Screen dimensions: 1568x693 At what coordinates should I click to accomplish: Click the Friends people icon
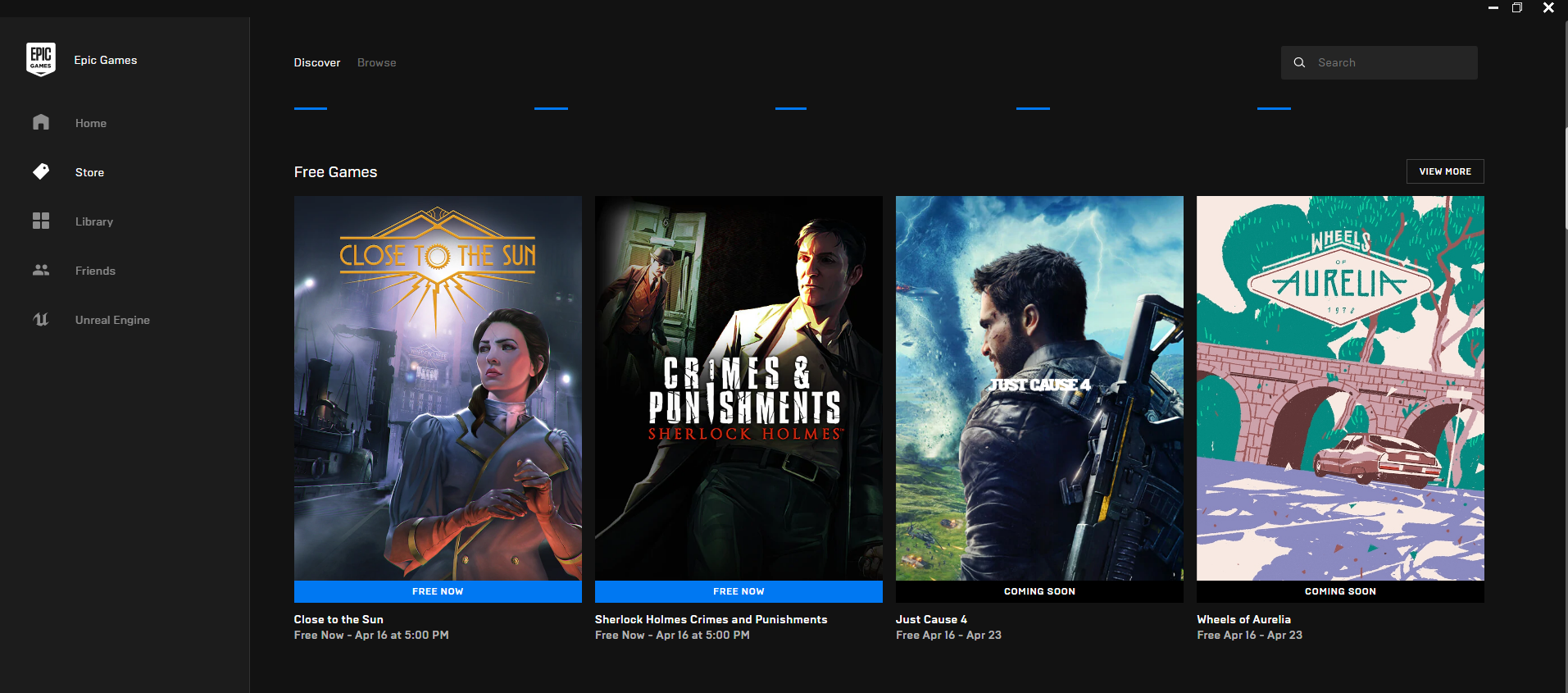click(41, 270)
